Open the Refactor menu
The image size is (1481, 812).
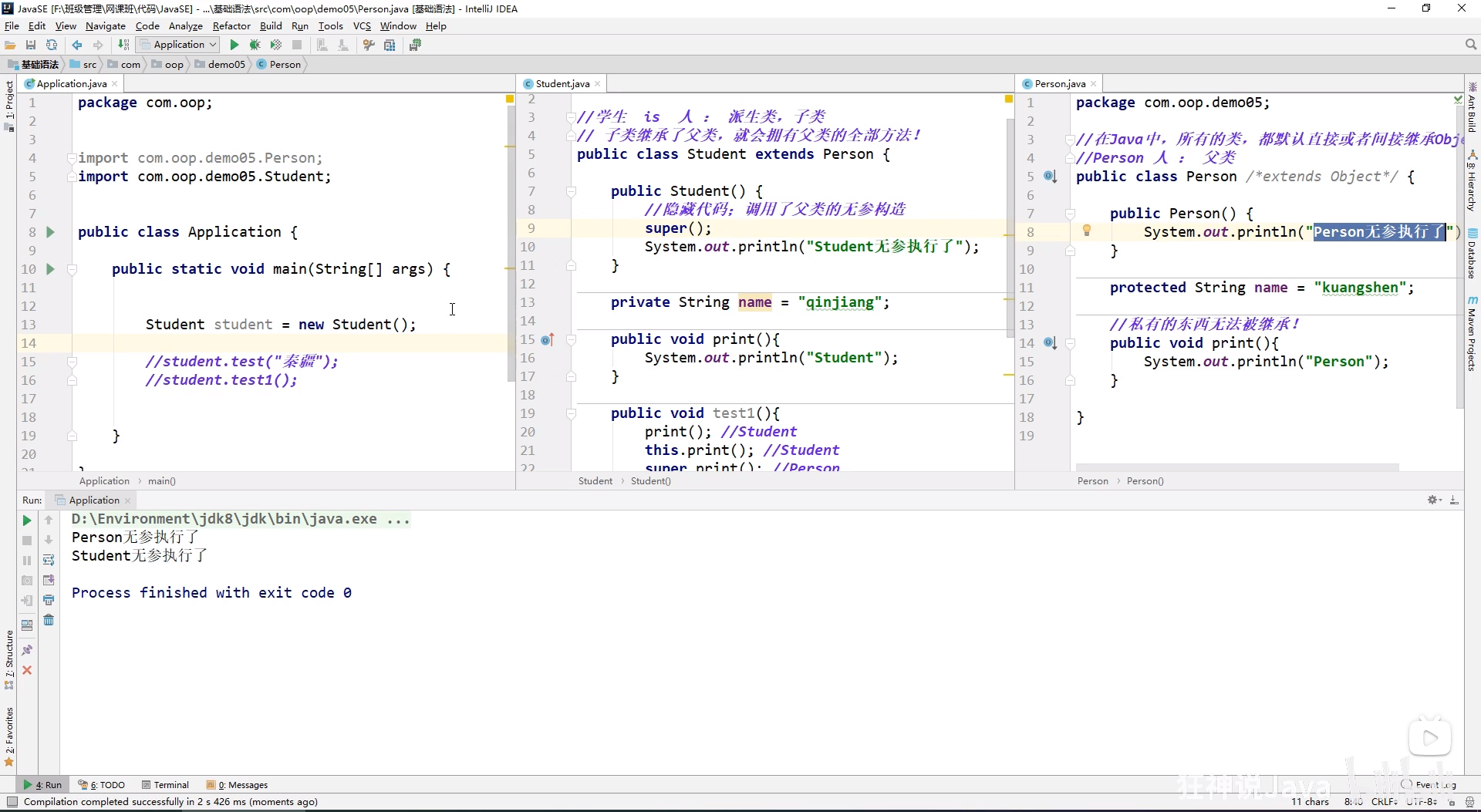click(231, 25)
